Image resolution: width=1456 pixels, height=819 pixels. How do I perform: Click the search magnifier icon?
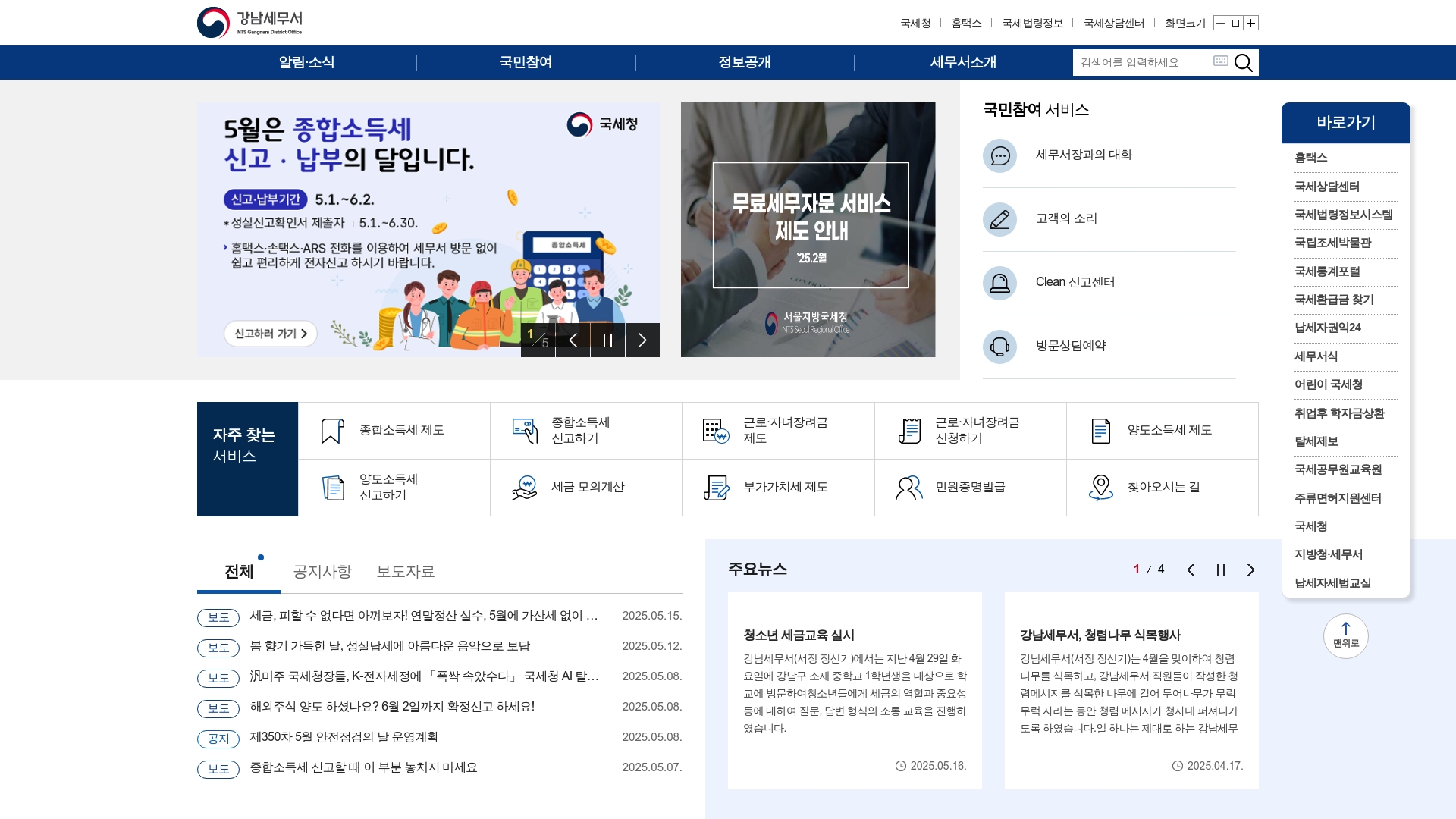tap(1243, 62)
